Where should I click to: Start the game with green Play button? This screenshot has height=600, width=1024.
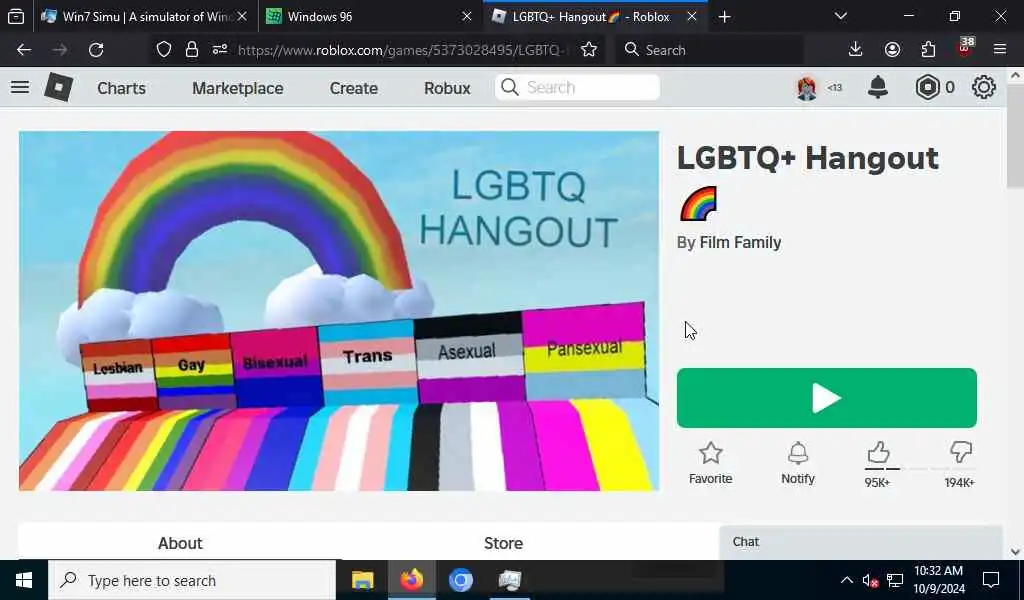click(x=826, y=398)
